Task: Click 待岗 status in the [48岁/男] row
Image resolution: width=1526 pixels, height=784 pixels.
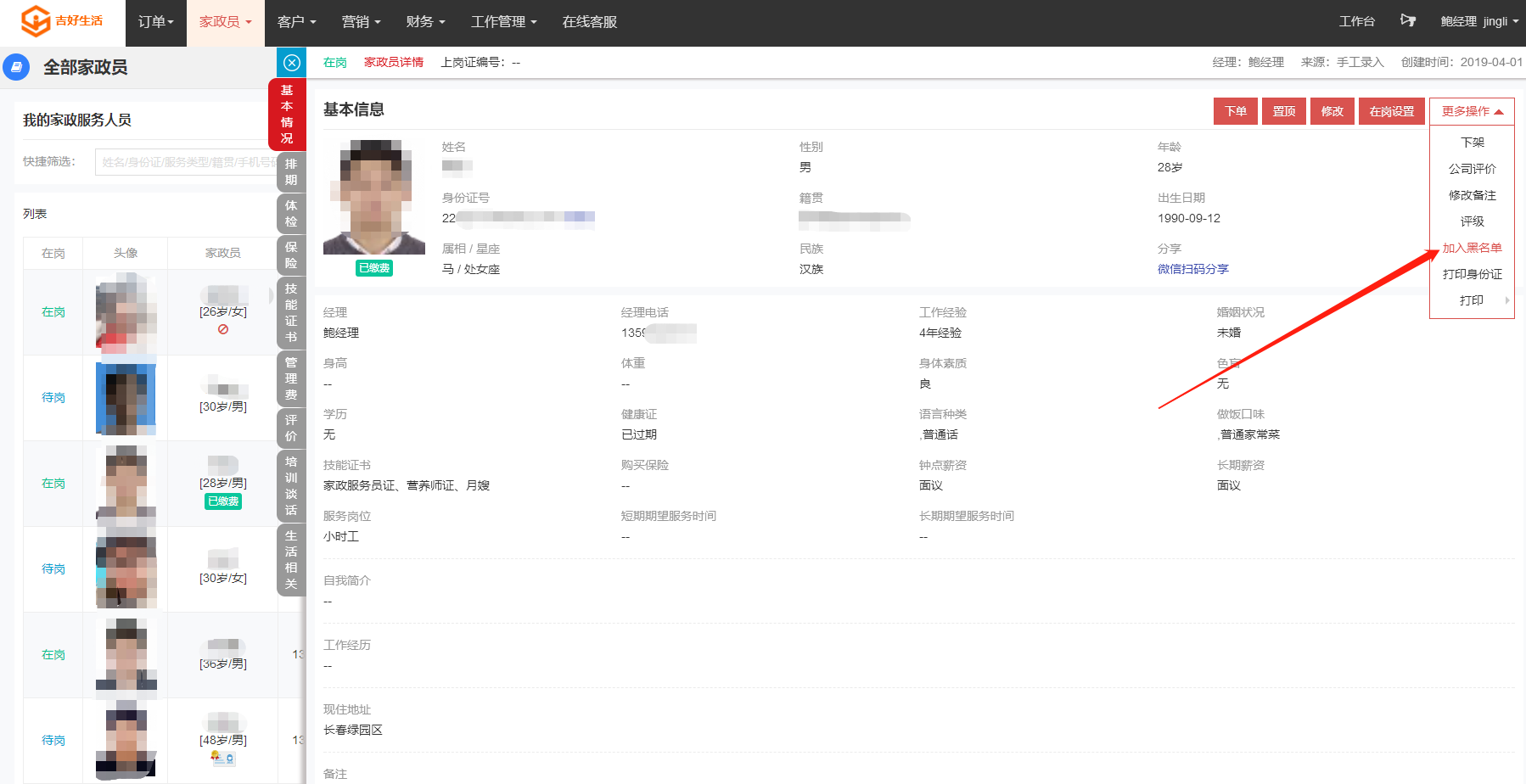Action: (53, 741)
